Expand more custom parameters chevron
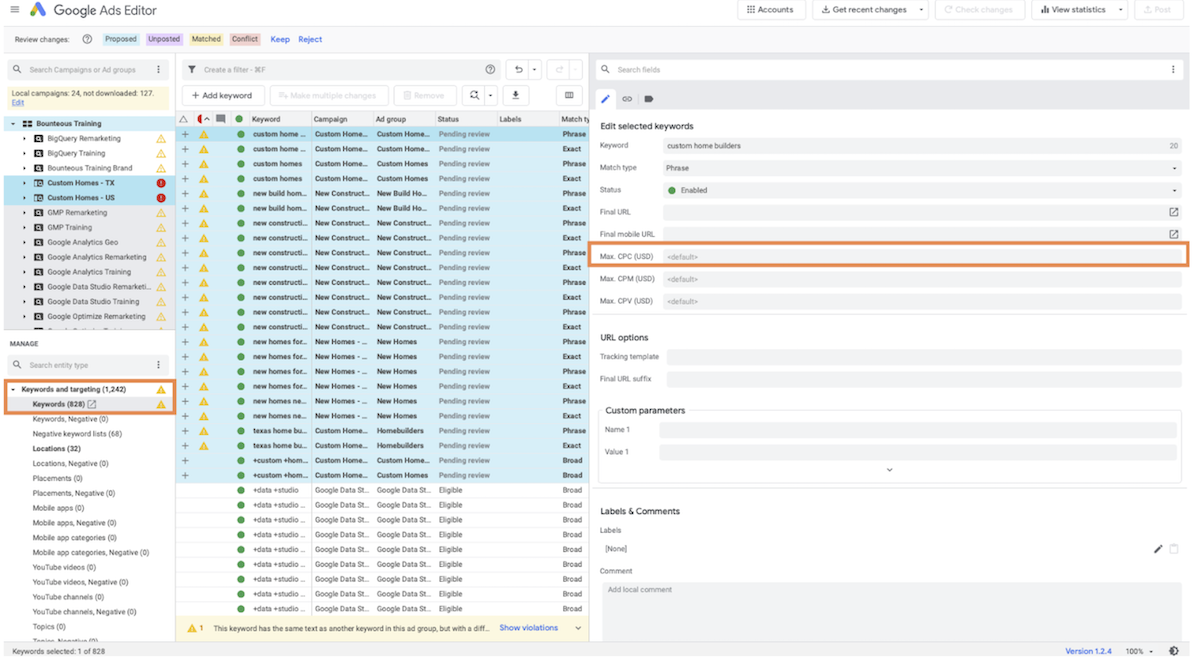 (x=889, y=470)
